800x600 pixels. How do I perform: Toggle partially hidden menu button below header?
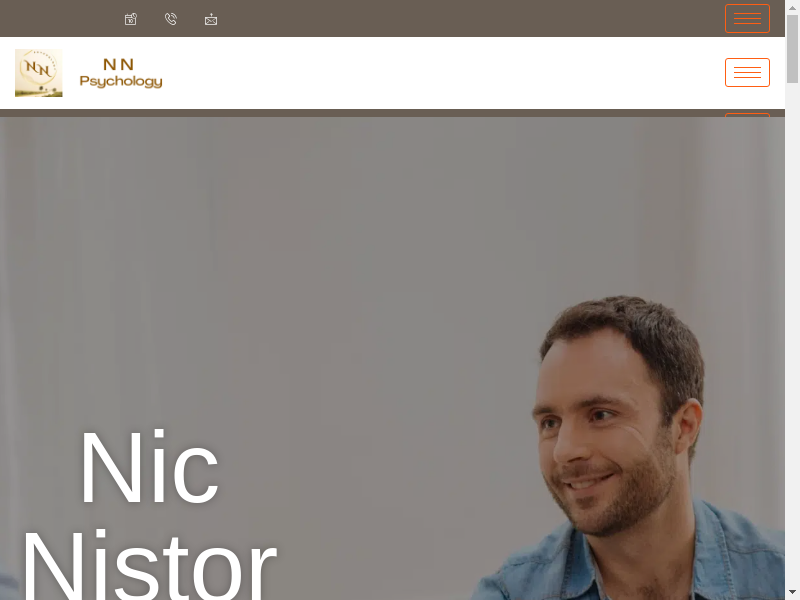pos(747,115)
